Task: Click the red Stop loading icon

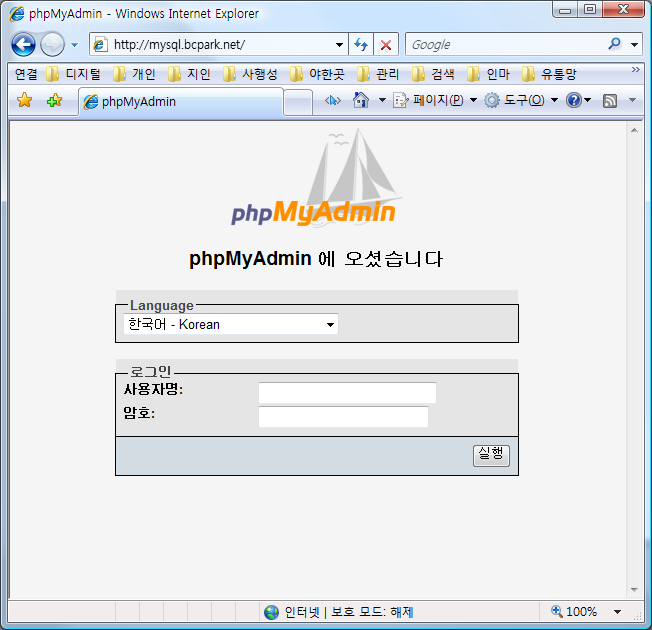Action: 386,44
